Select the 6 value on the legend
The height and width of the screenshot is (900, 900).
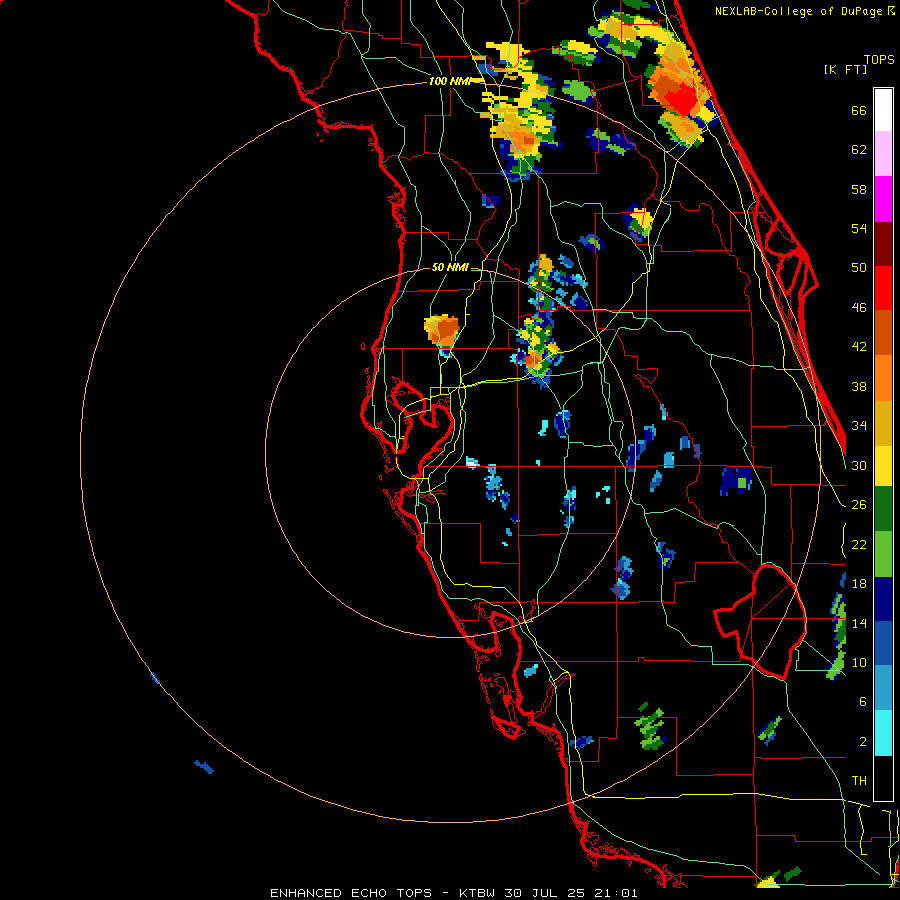863,703
